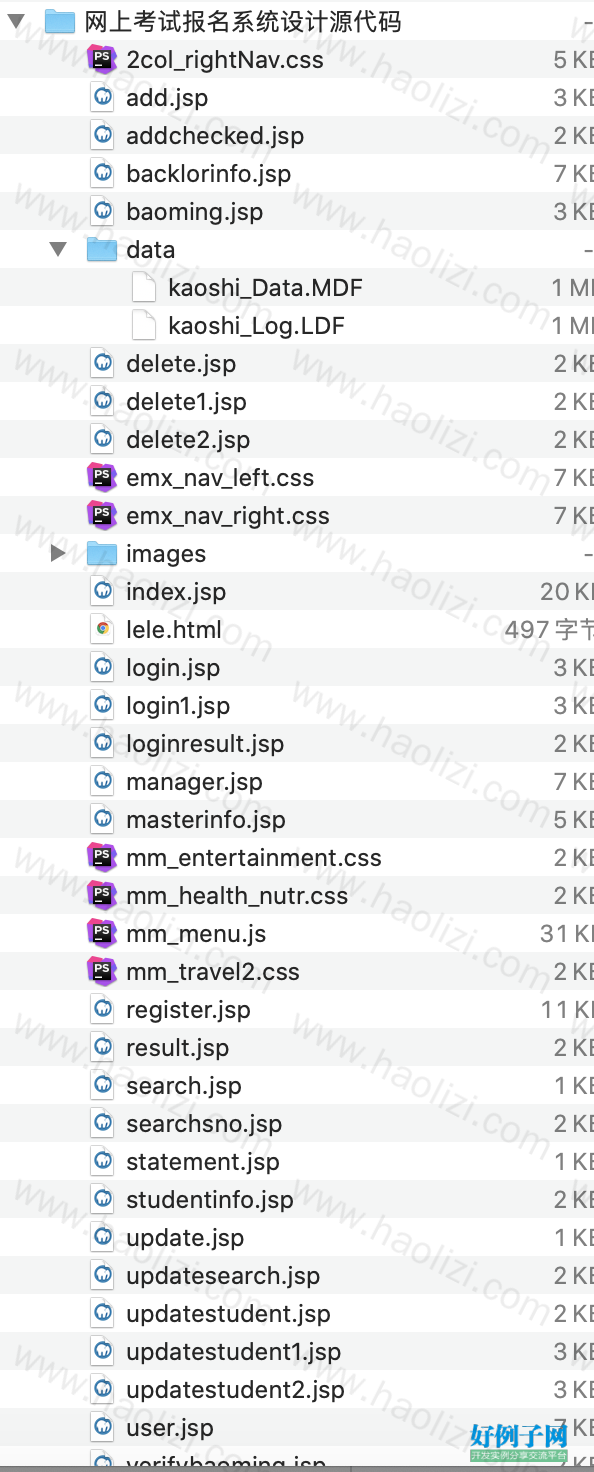Click the Chrome icon next to lele.html

(102, 630)
